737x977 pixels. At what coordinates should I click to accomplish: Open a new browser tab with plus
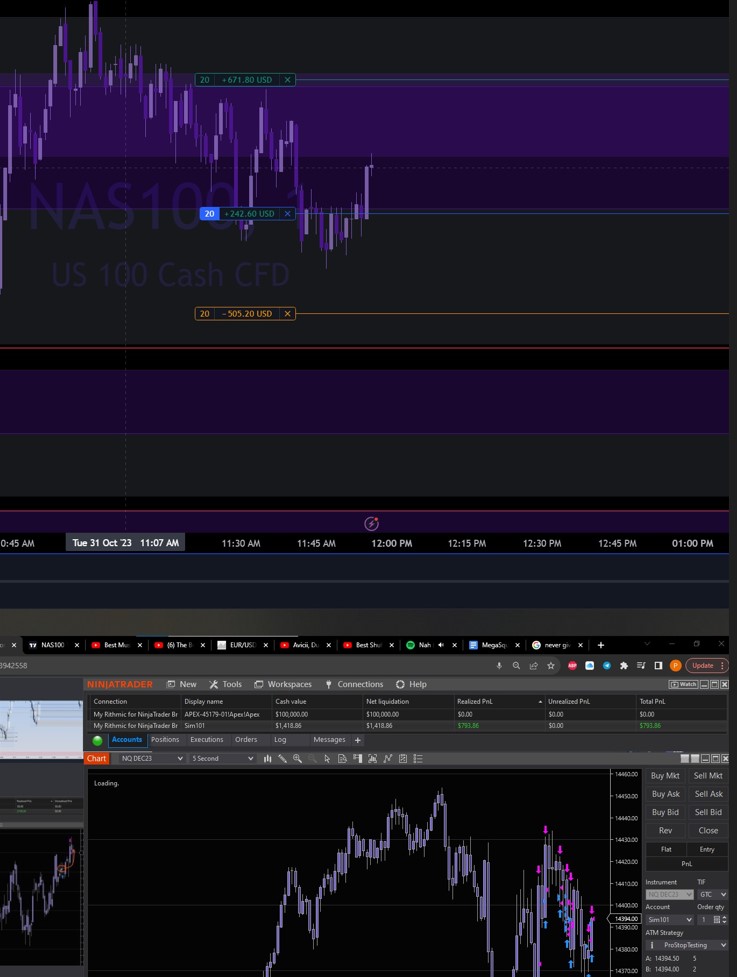601,645
